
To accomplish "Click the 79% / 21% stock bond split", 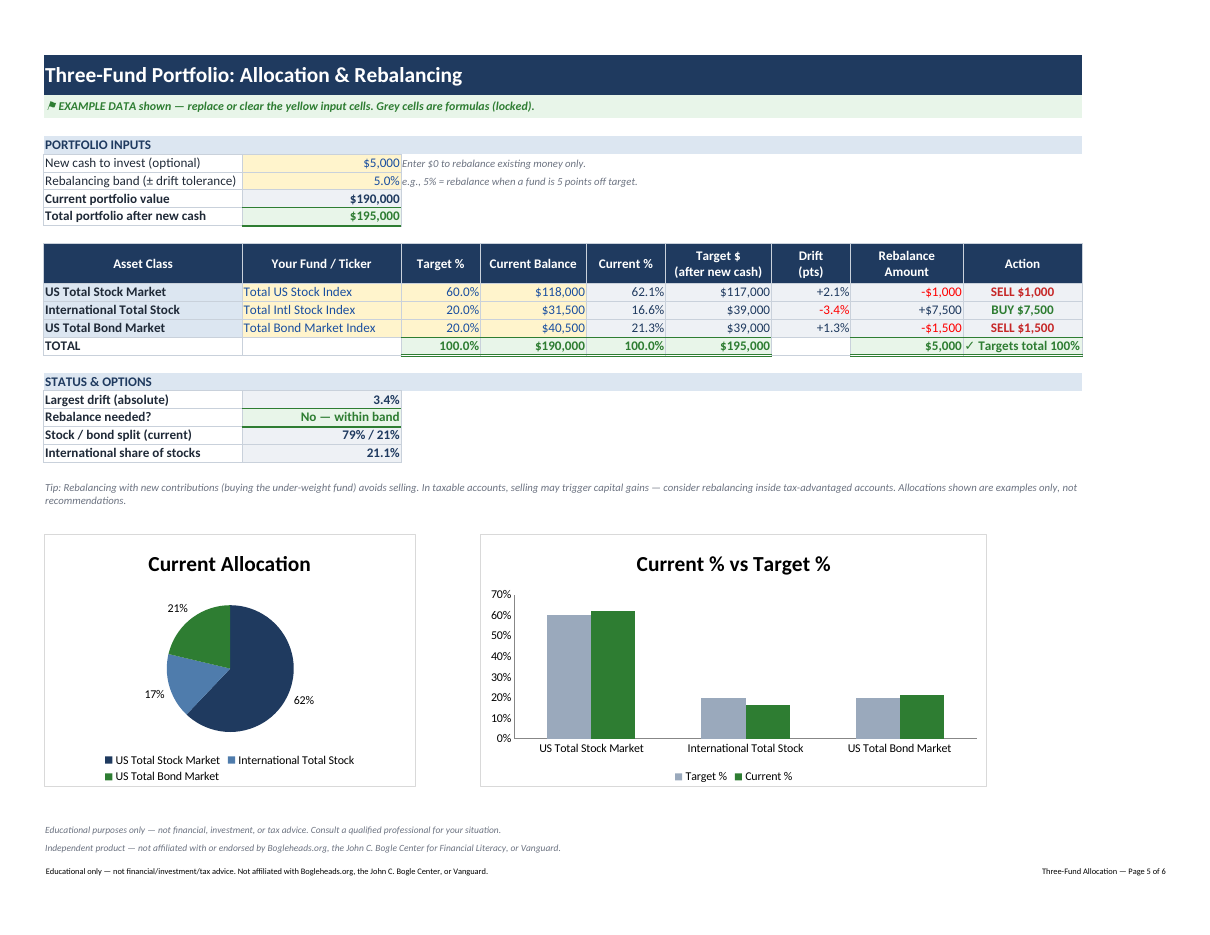I will (x=322, y=435).
